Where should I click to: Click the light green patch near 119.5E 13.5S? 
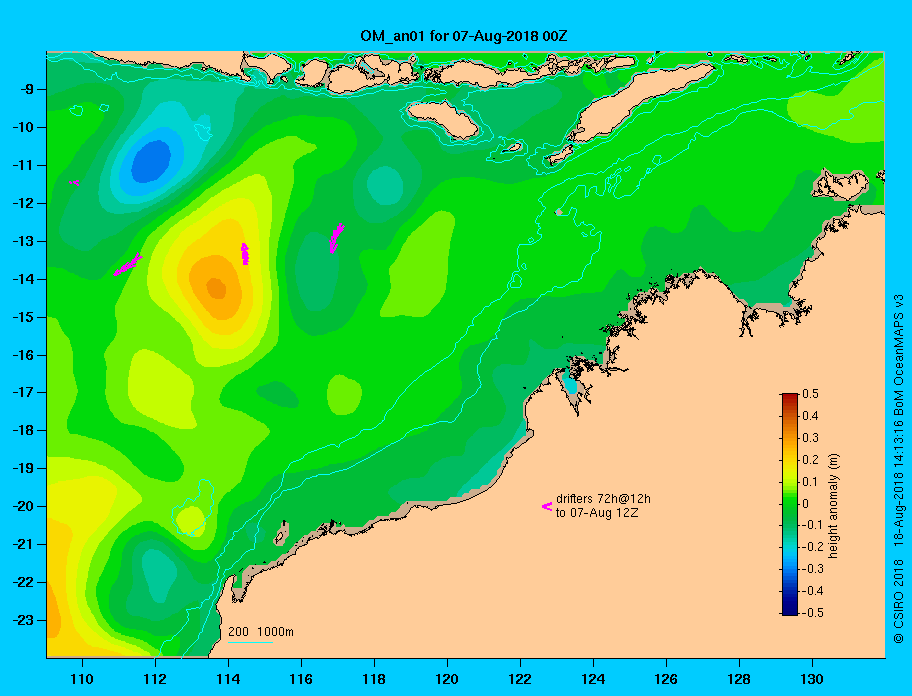419,266
